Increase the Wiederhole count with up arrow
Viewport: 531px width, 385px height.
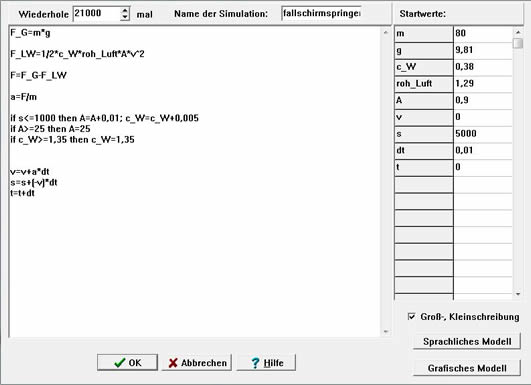(125, 10)
